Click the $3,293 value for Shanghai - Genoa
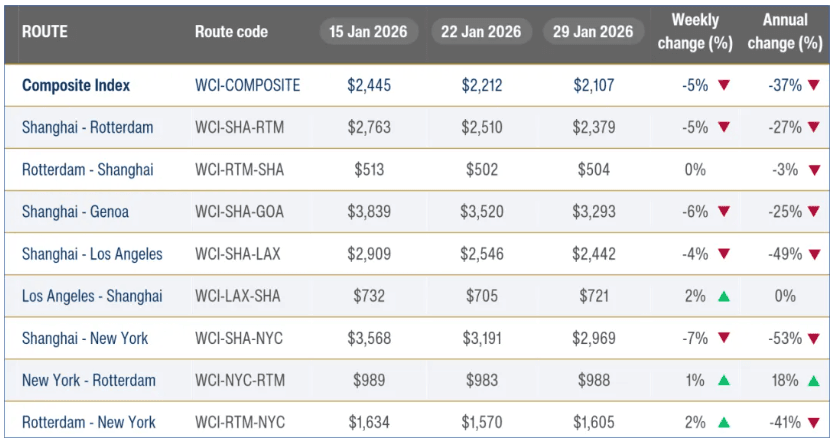837x442 pixels. (x=594, y=212)
